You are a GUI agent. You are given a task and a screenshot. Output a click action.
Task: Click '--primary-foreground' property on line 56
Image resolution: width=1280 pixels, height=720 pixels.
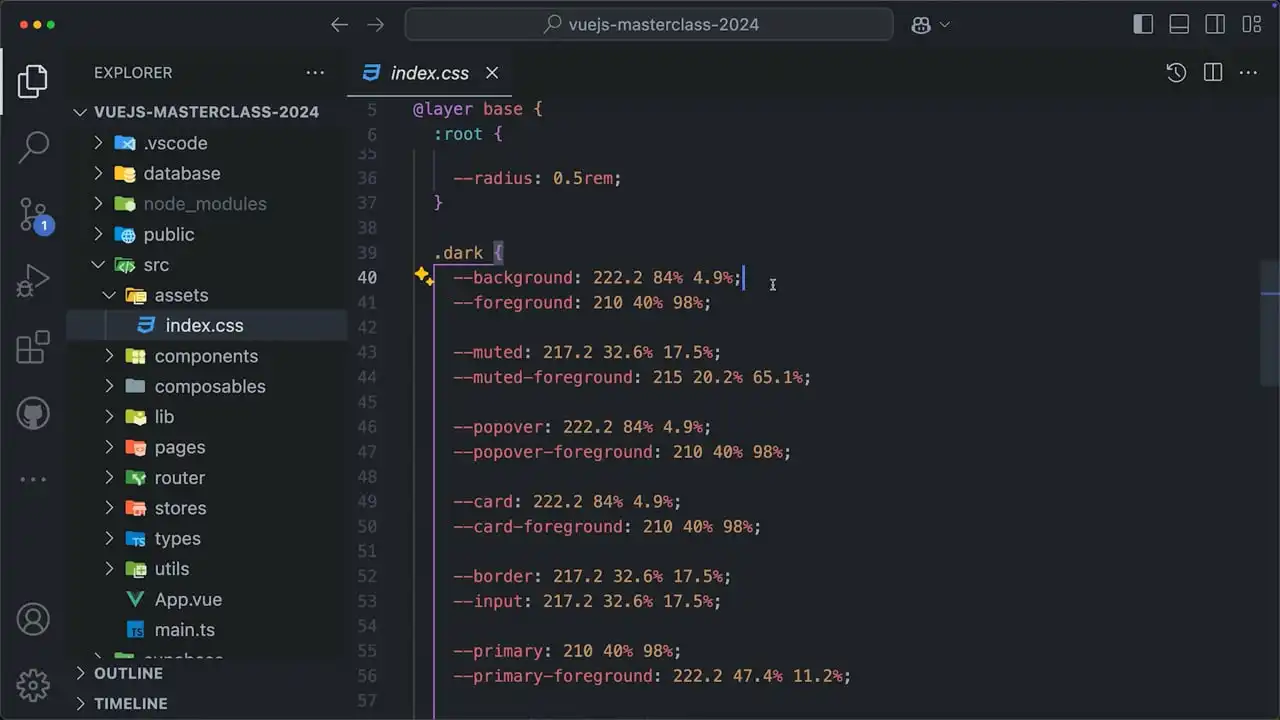[x=553, y=676]
